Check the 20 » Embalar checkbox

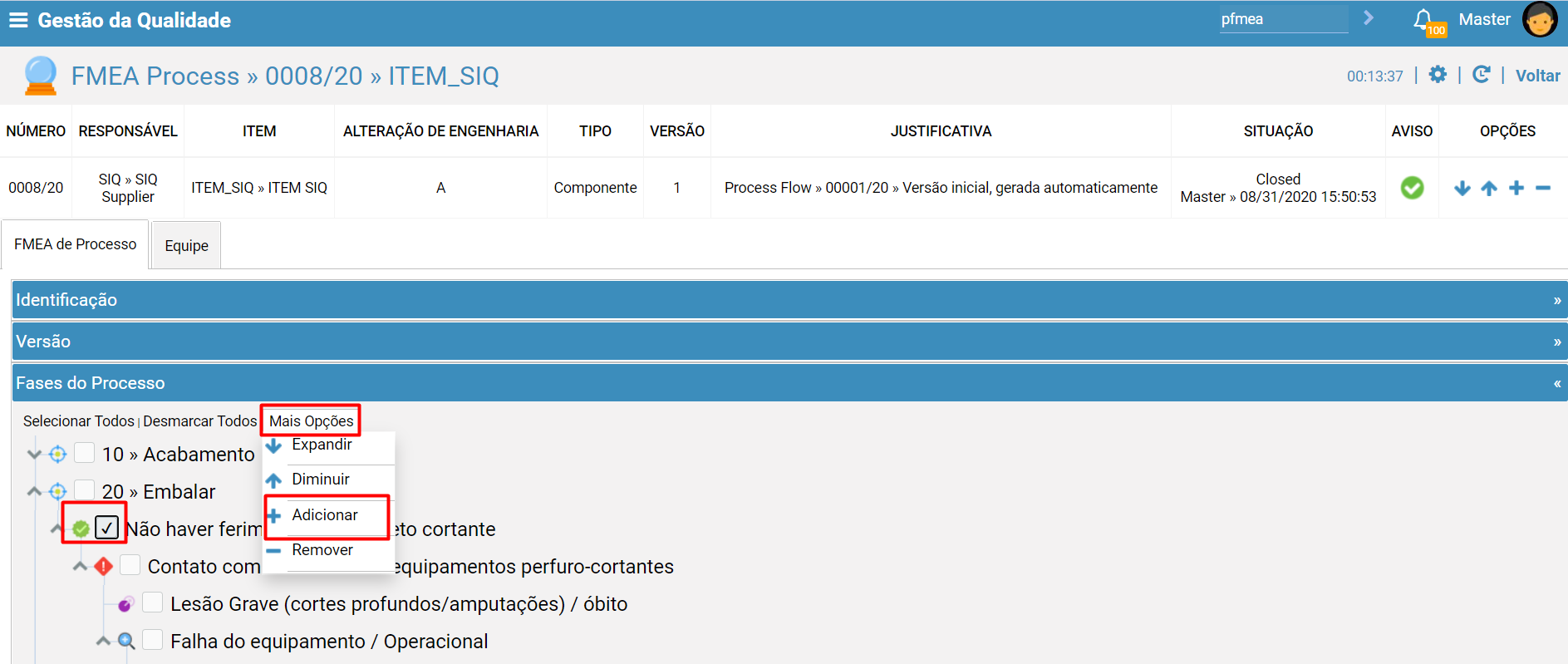tap(84, 489)
